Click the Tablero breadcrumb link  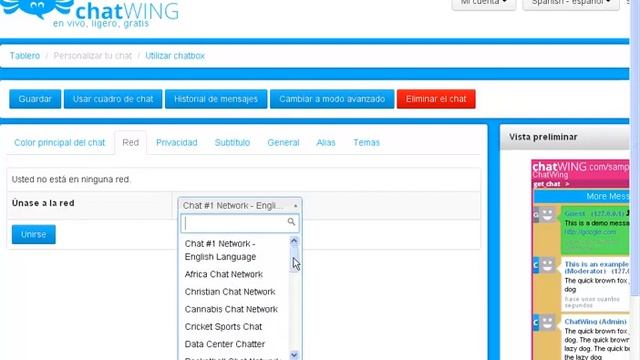pyautogui.click(x=25, y=56)
